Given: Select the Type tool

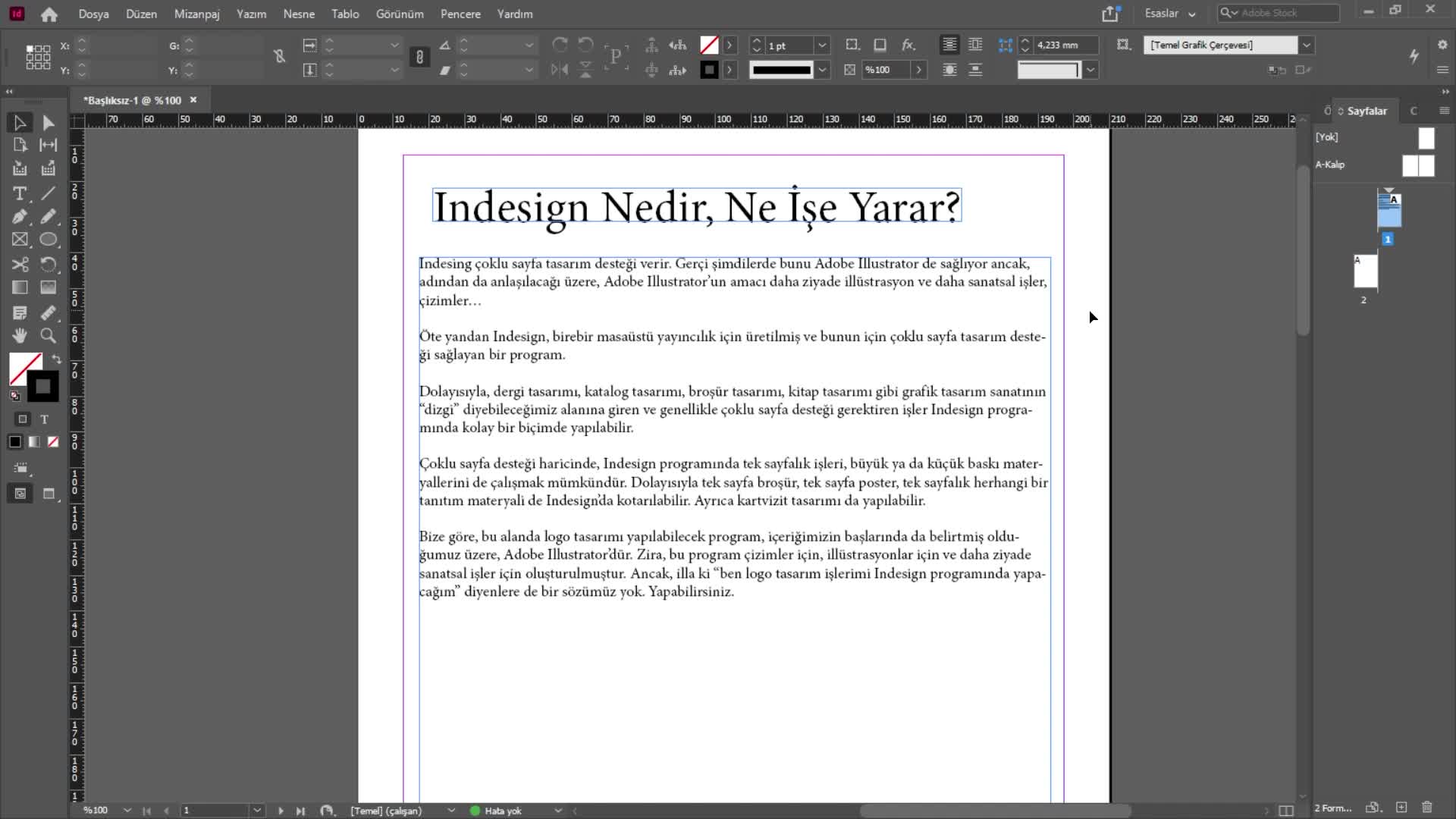Looking at the screenshot, I should pos(20,193).
